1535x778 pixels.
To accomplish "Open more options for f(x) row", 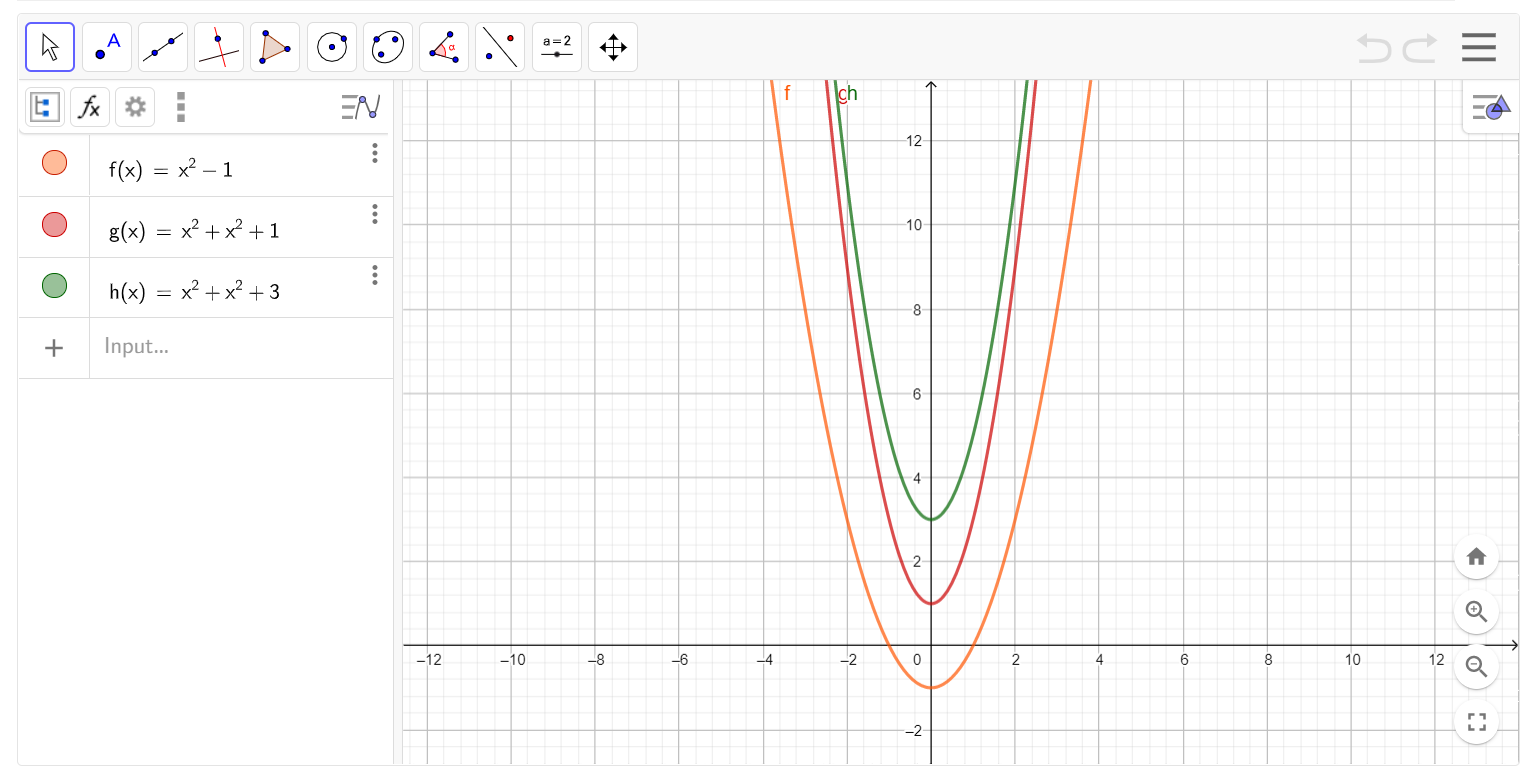I will (375, 153).
